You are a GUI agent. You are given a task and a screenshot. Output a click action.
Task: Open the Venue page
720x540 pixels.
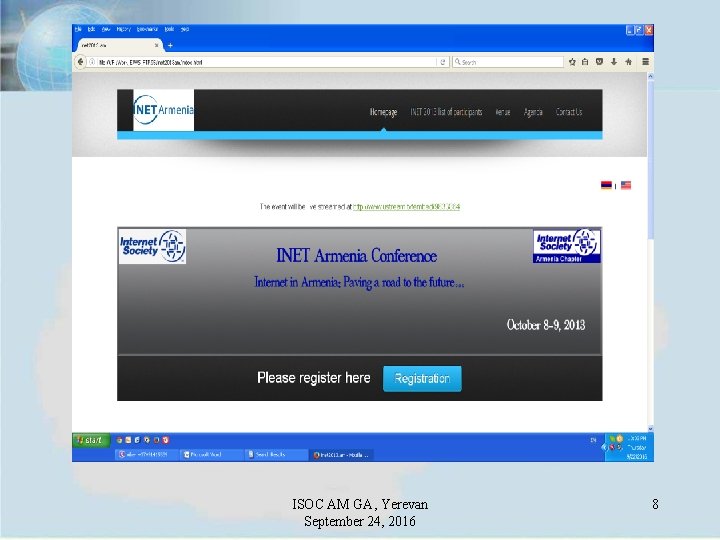click(503, 112)
